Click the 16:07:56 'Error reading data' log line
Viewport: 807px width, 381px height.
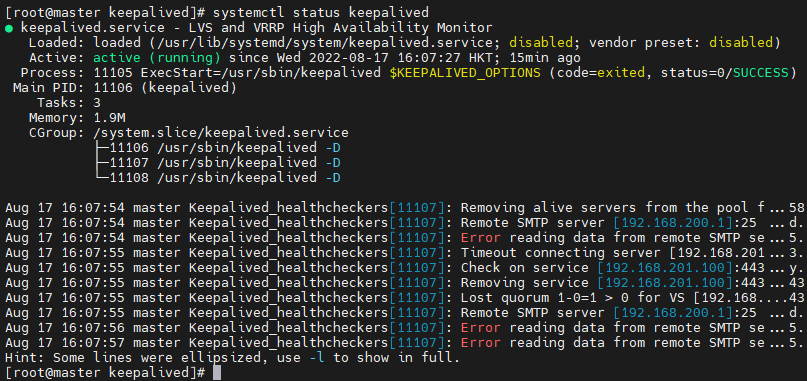[x=405, y=327]
